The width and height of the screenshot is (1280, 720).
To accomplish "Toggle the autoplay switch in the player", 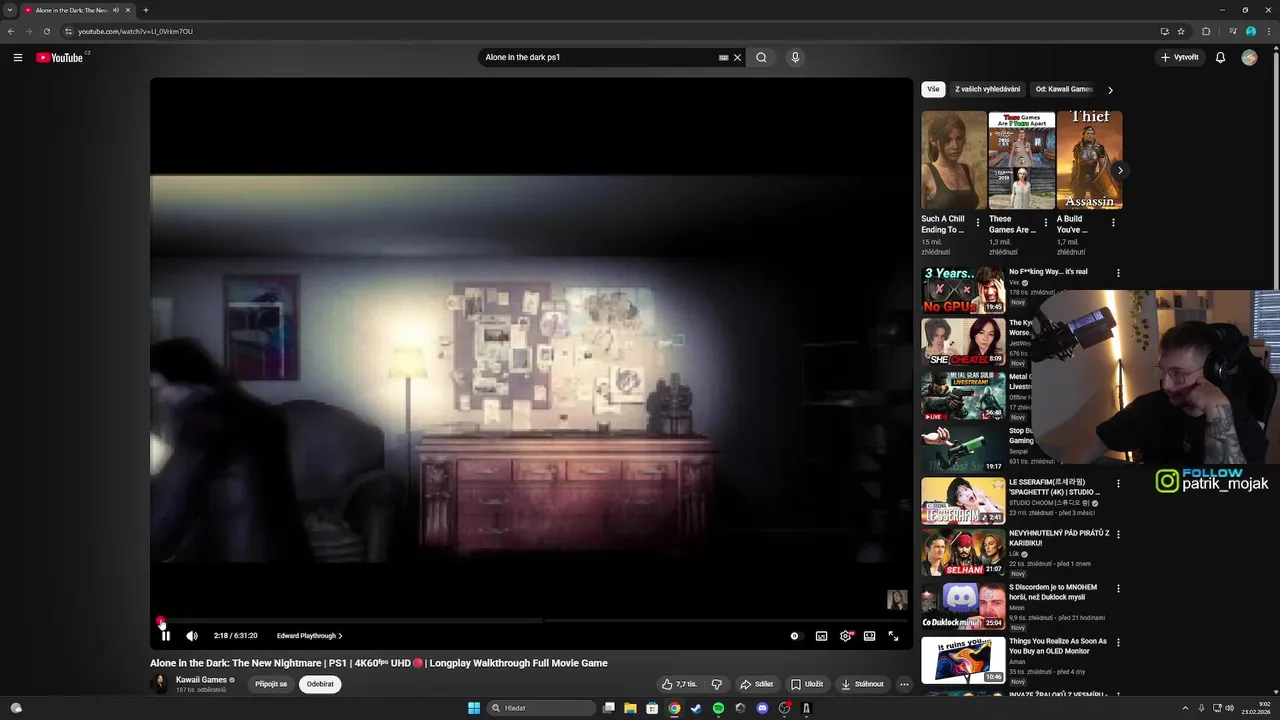I will click(795, 636).
